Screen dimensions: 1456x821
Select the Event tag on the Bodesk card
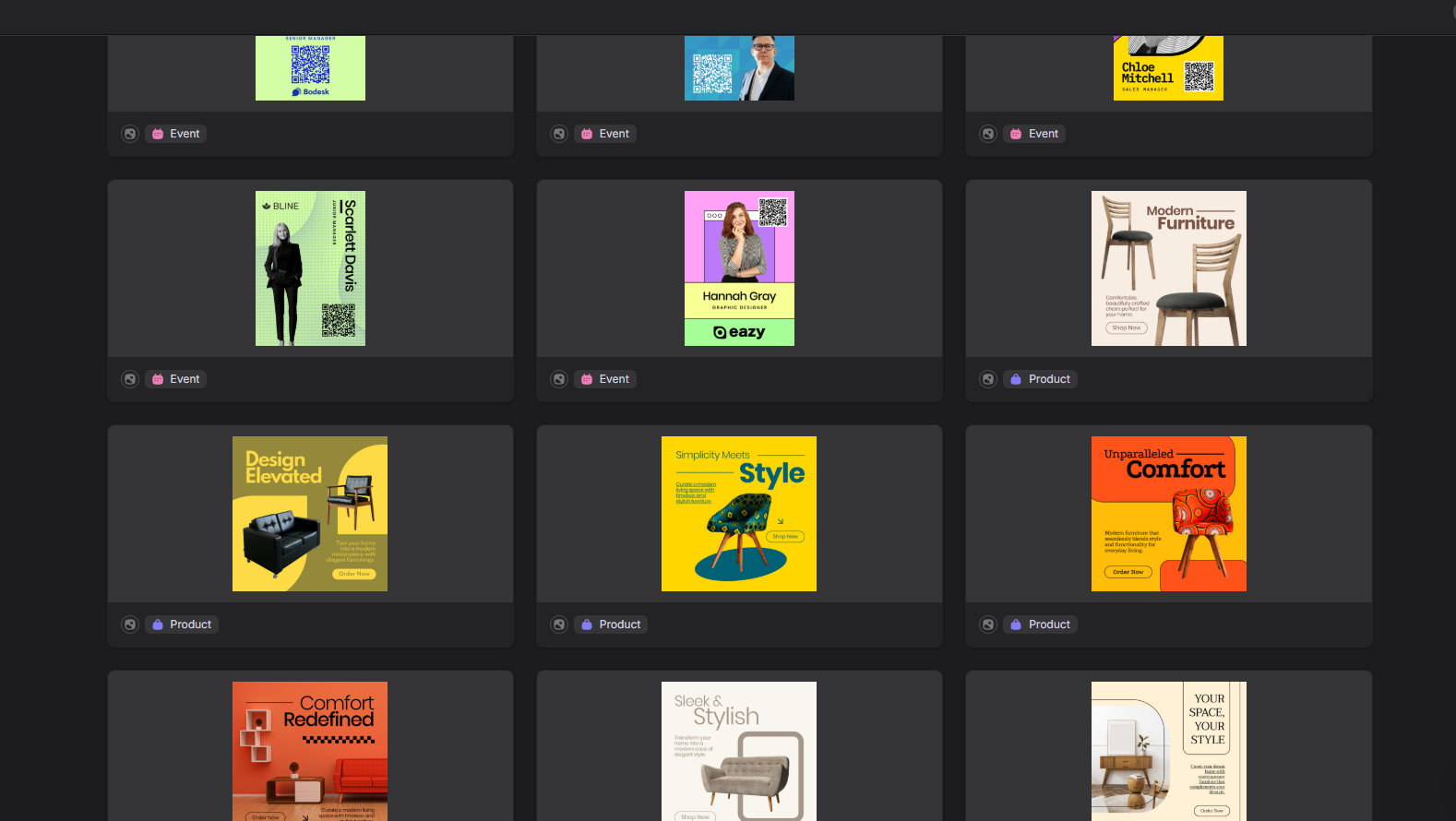(175, 134)
